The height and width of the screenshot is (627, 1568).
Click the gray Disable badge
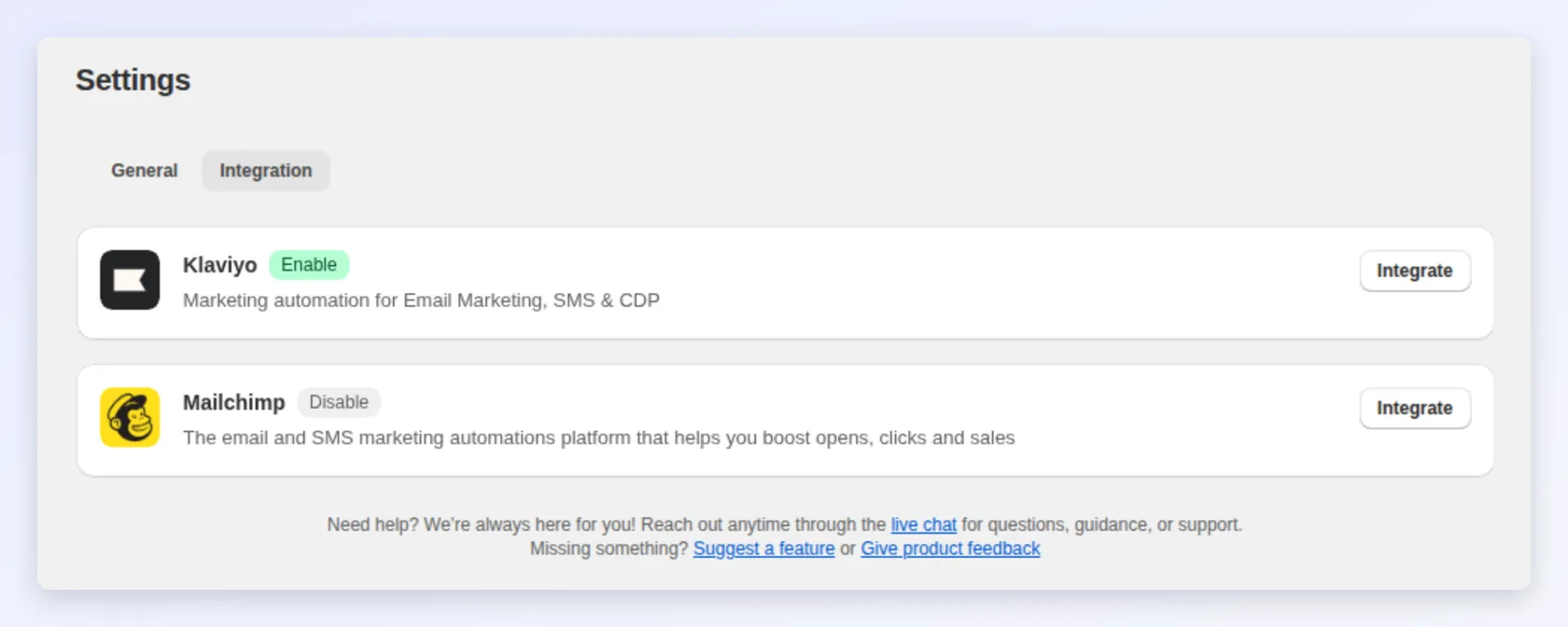(x=339, y=402)
